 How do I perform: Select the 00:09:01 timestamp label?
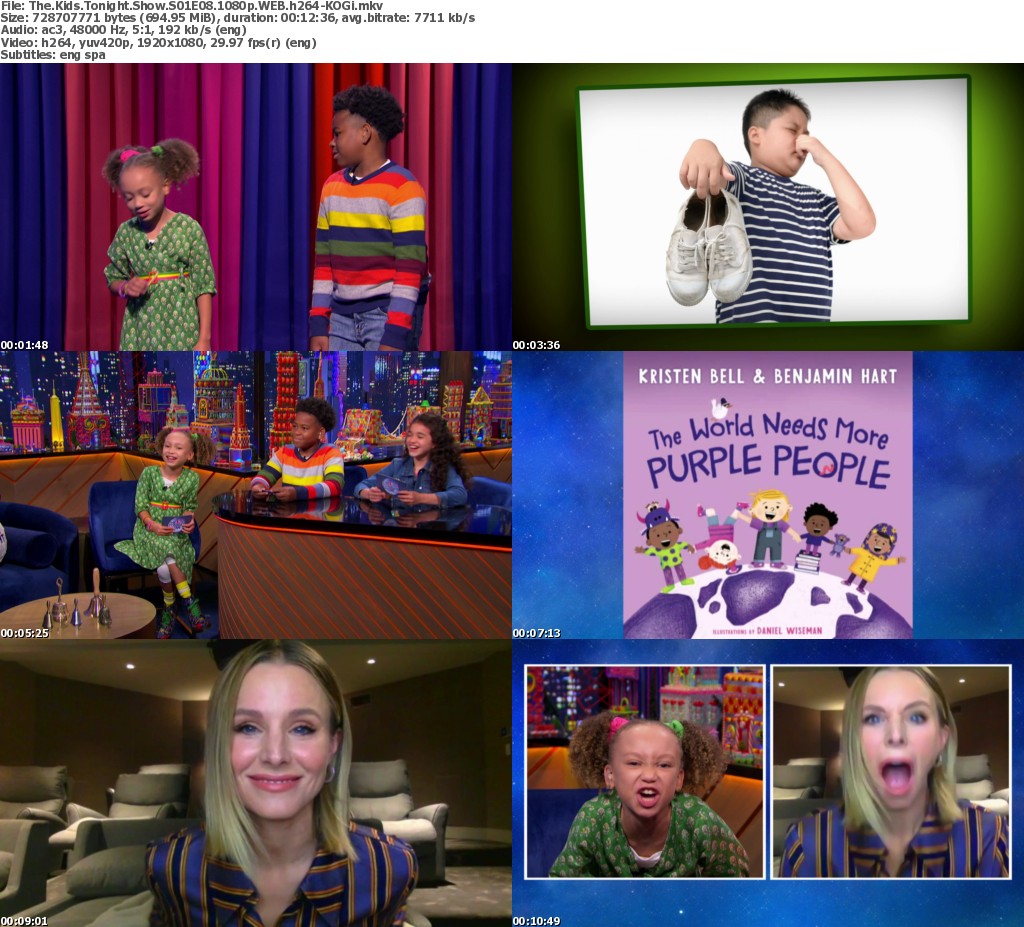point(25,920)
